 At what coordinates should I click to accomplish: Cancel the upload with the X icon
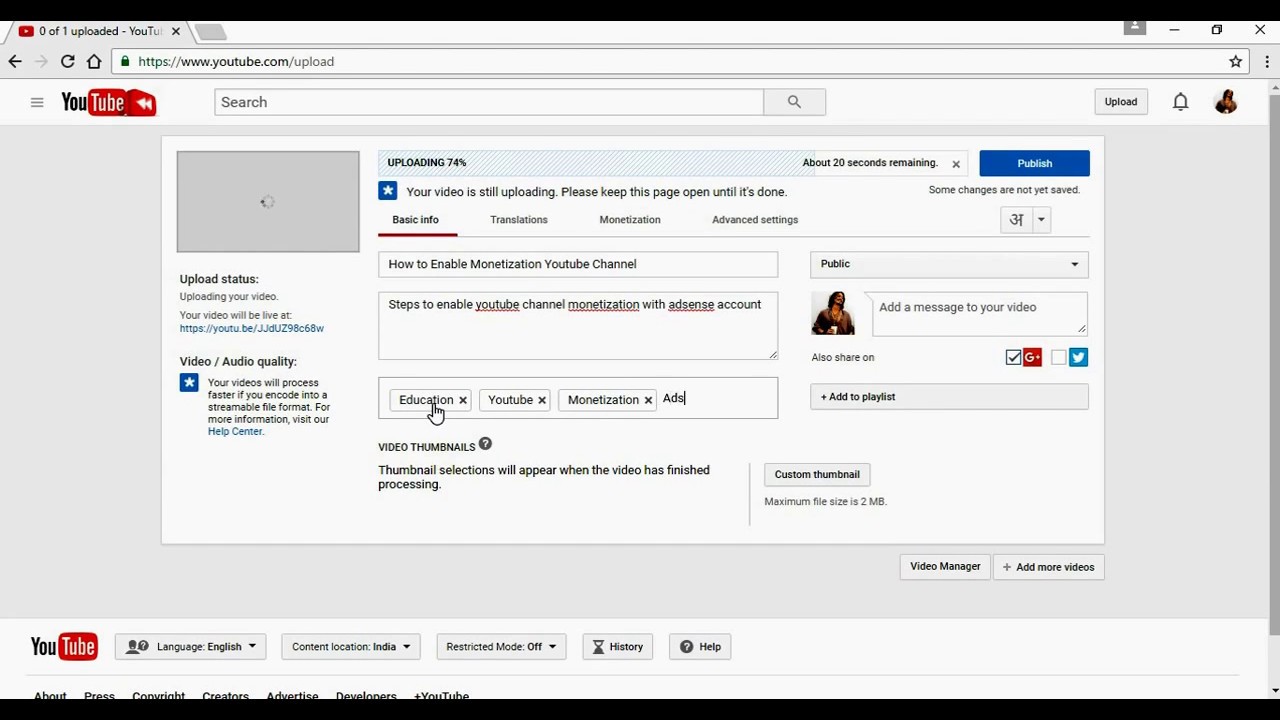[956, 164]
